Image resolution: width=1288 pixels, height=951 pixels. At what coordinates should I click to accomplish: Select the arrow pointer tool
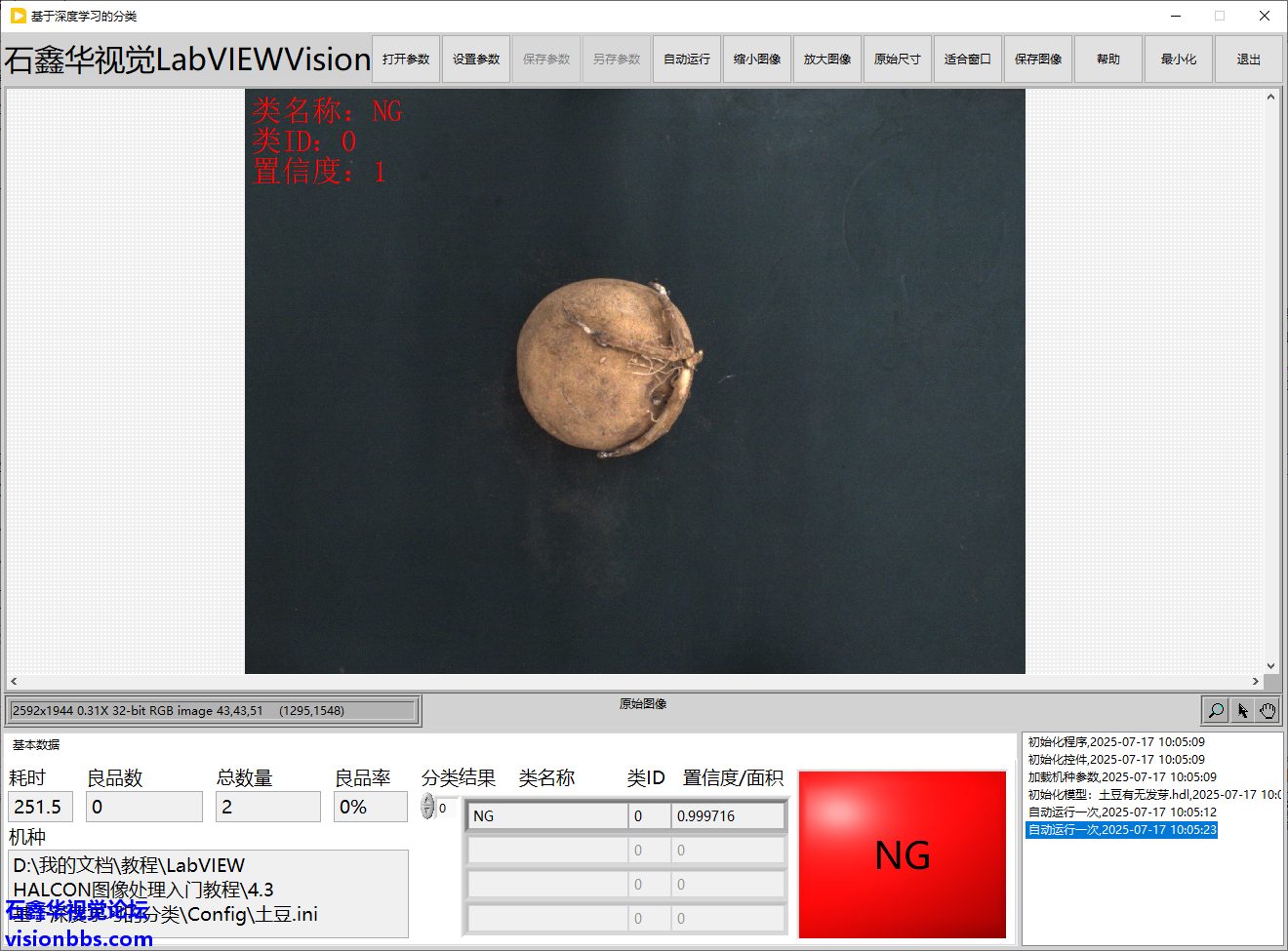[1242, 711]
